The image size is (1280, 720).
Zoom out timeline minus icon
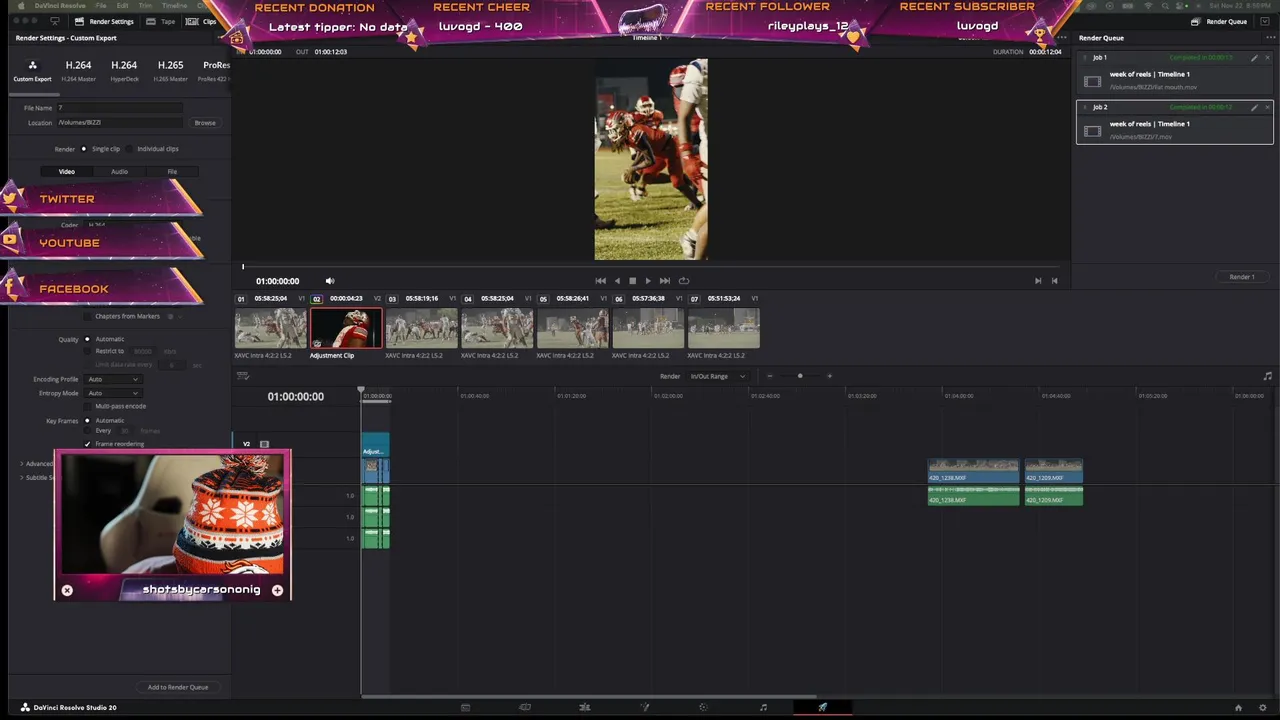[770, 376]
